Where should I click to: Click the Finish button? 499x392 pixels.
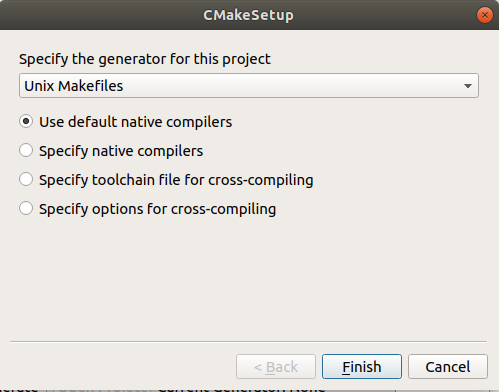[x=362, y=367]
